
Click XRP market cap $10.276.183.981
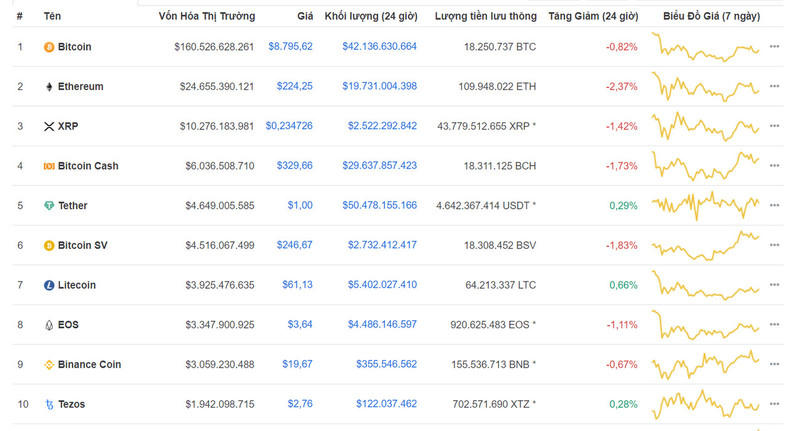pyautogui.click(x=216, y=126)
